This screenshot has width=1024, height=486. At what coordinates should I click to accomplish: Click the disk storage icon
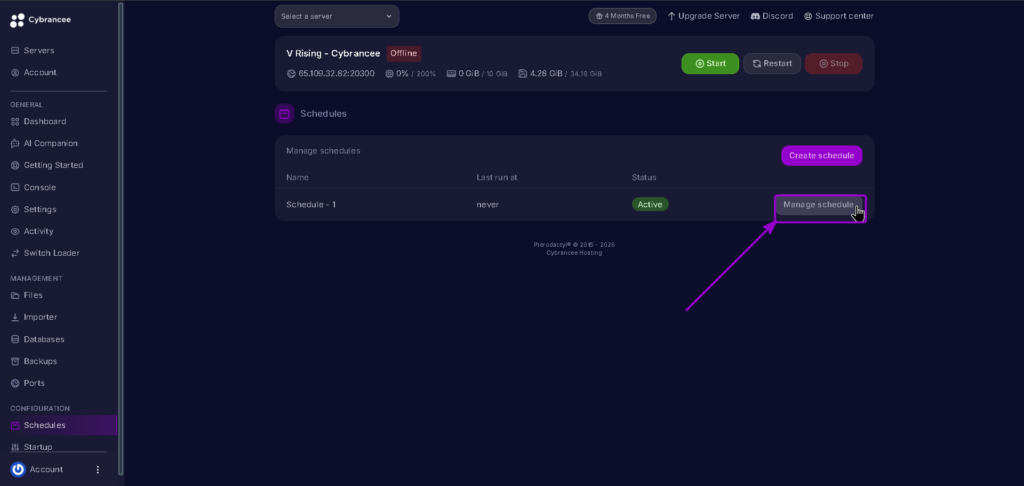pyautogui.click(x=522, y=74)
